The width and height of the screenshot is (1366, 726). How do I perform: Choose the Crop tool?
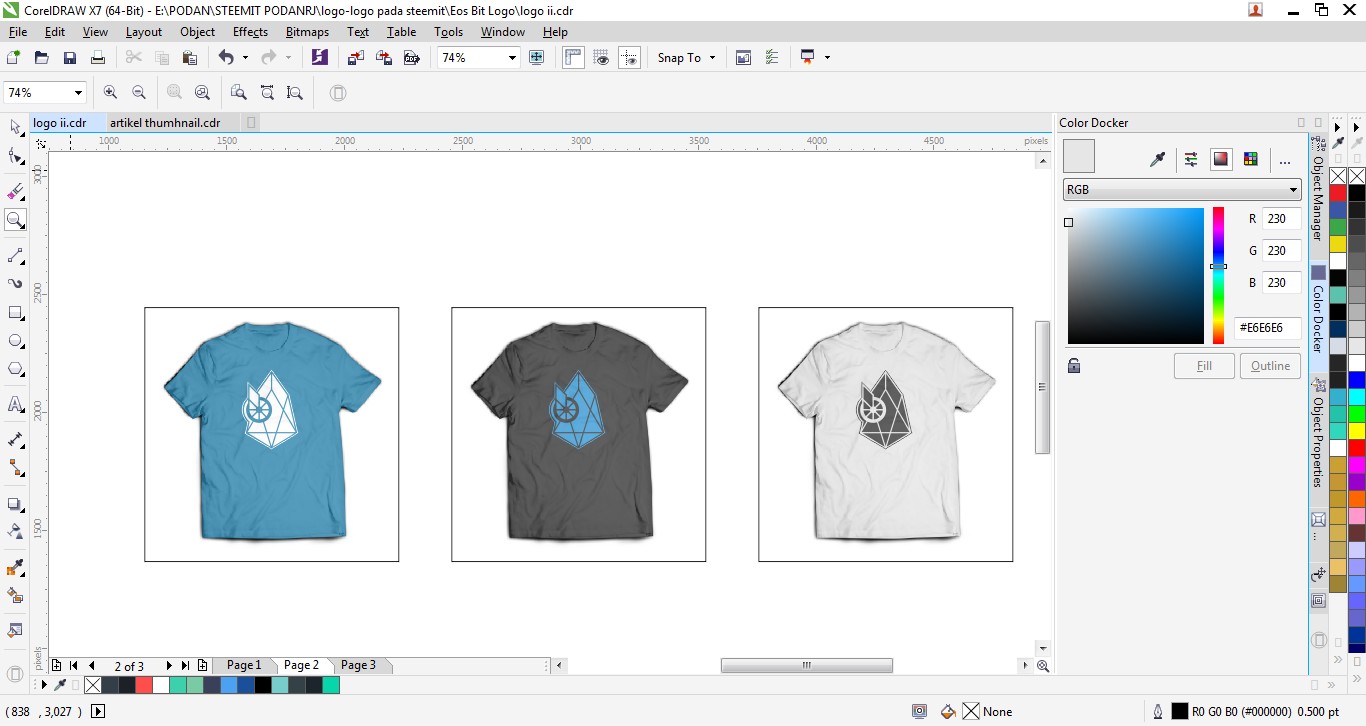[x=15, y=192]
